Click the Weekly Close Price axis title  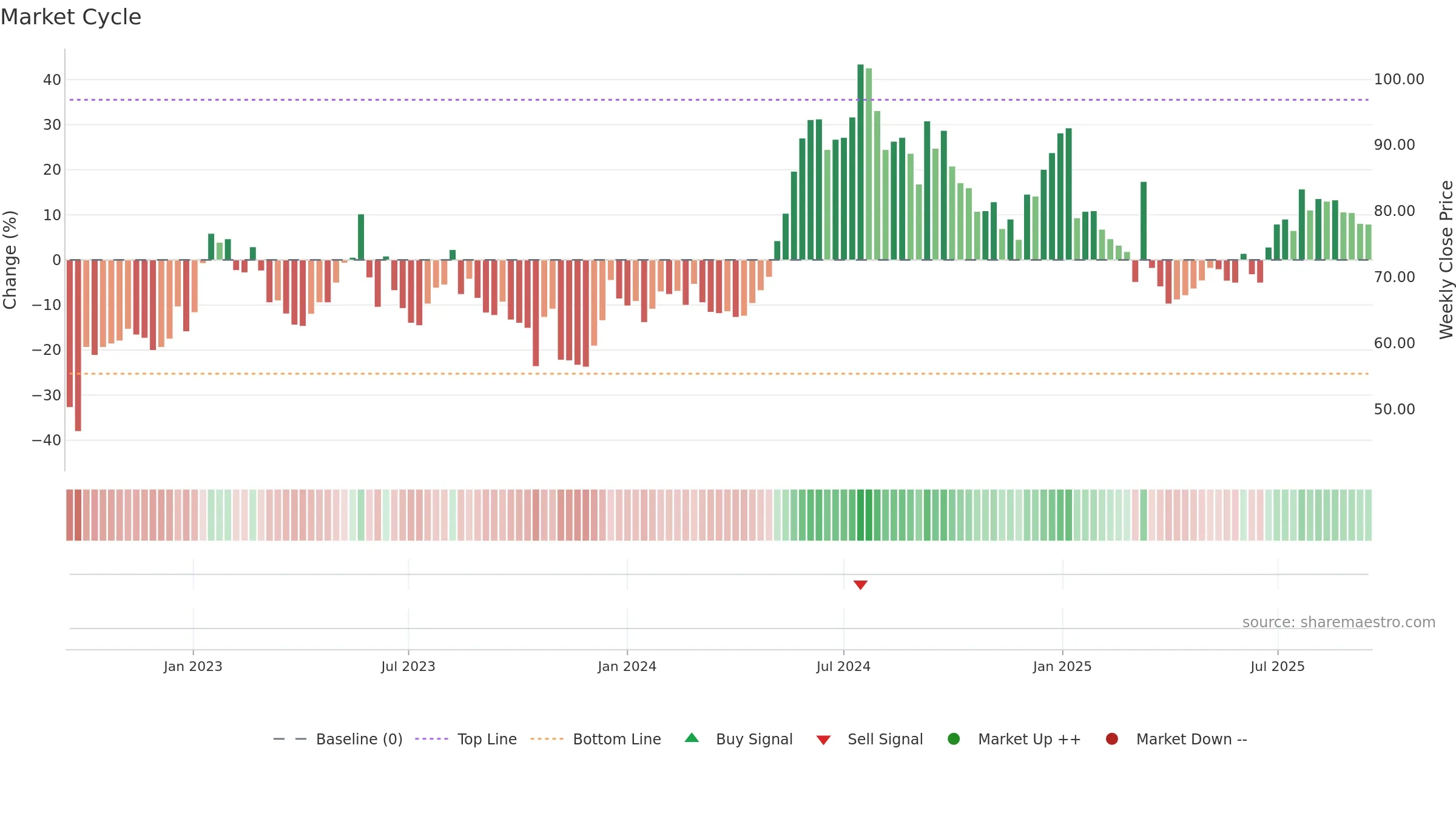1446,260
